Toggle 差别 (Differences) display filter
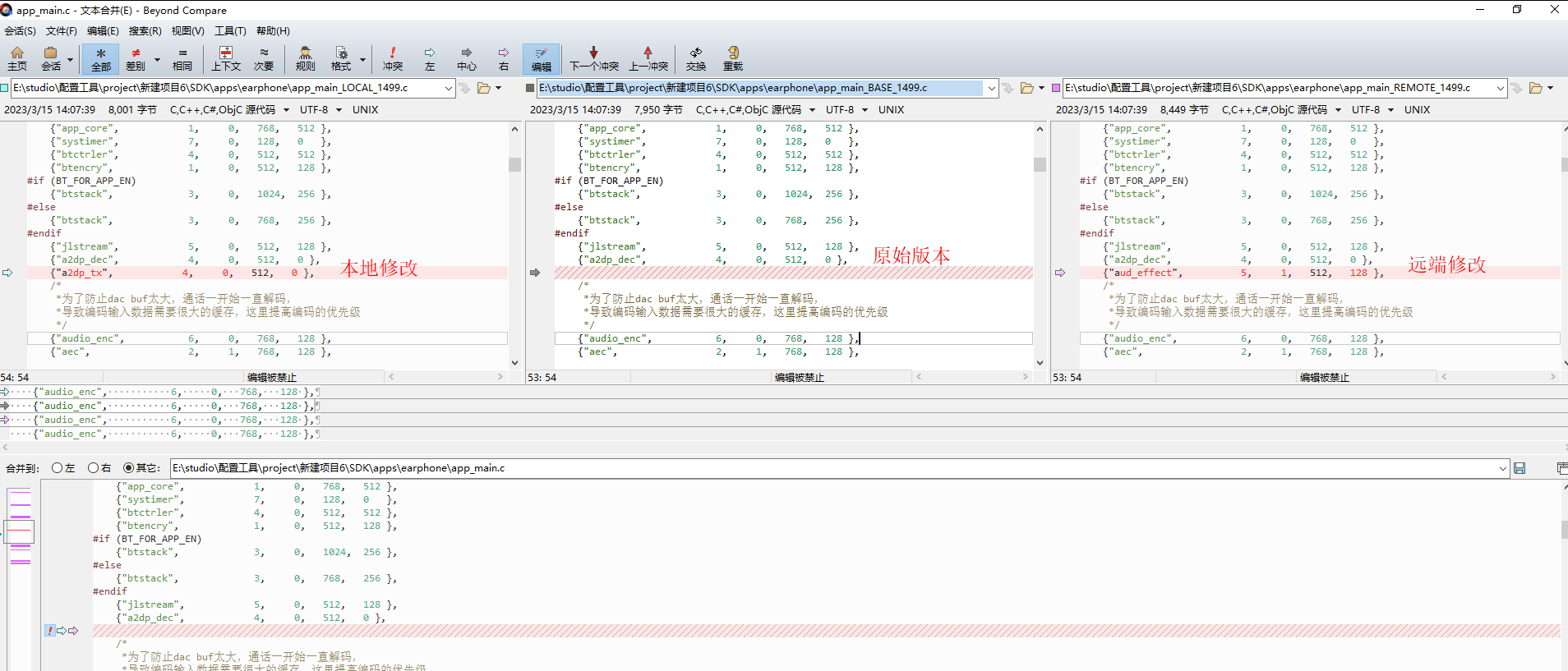The image size is (1568, 671). click(x=136, y=59)
